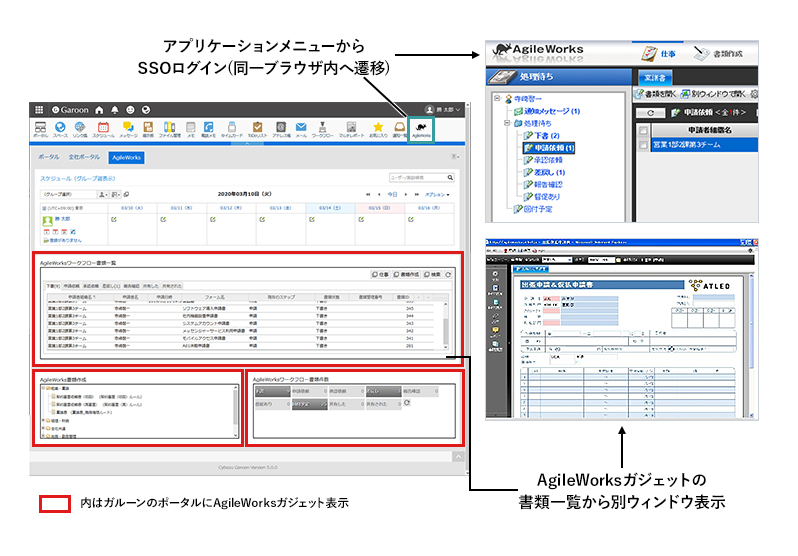Open the お気に入り star icon
The image size is (798, 556).
[x=378, y=129]
